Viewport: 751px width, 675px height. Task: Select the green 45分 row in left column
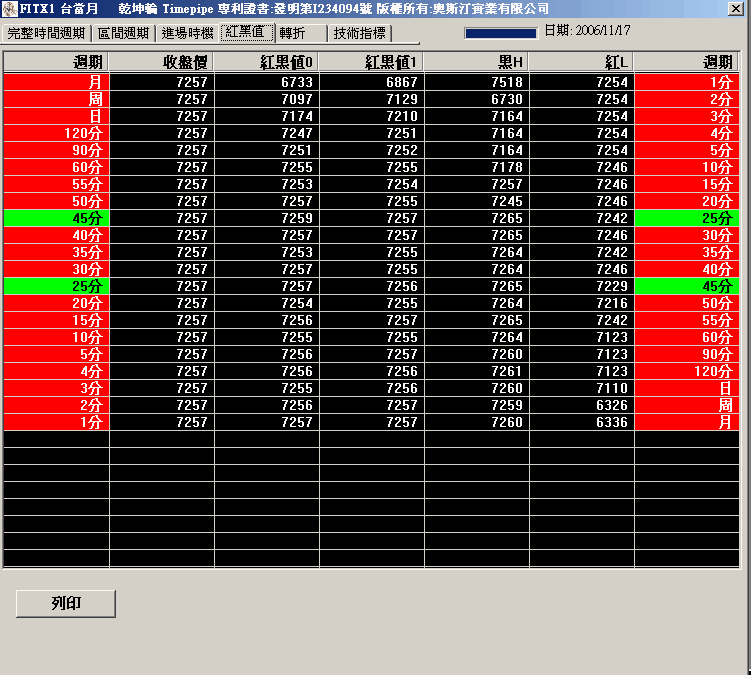[x=56, y=218]
